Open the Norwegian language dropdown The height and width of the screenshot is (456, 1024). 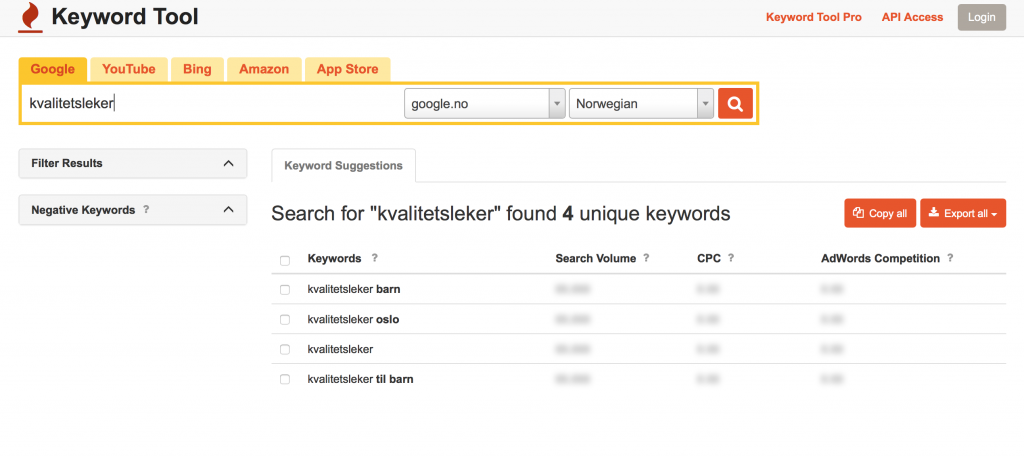(641, 104)
